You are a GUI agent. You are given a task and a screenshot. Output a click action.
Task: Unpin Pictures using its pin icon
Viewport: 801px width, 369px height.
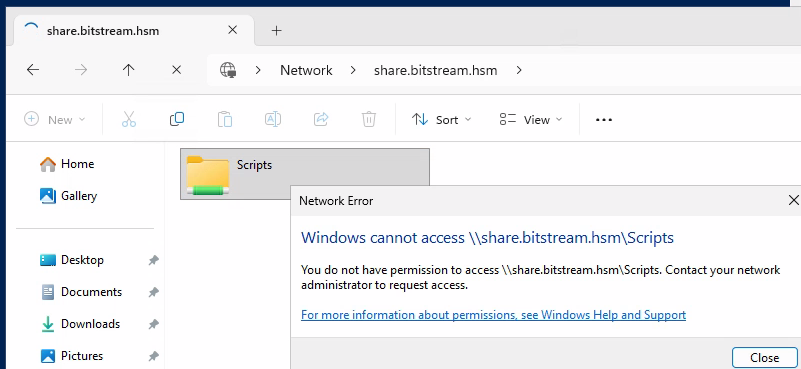pos(153,356)
